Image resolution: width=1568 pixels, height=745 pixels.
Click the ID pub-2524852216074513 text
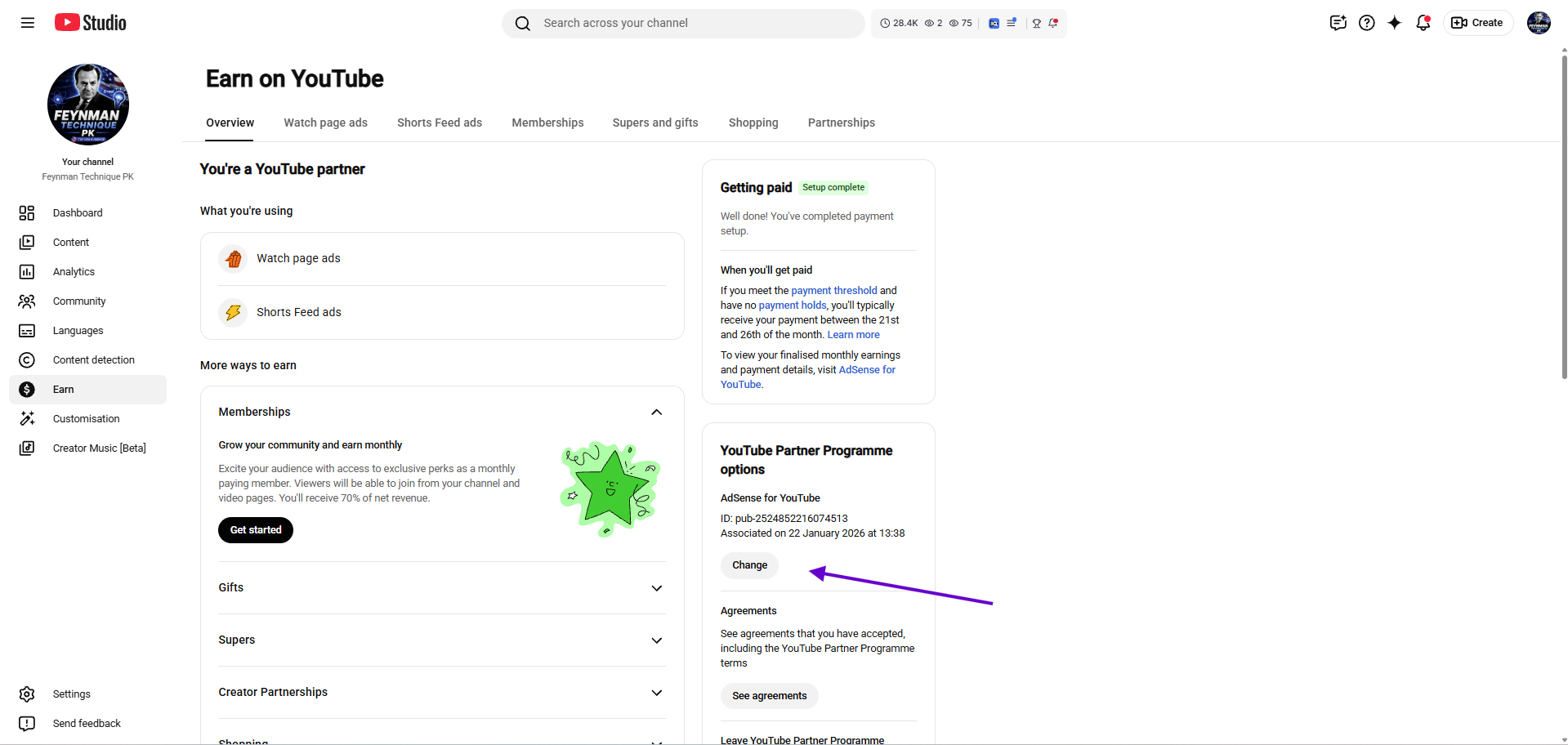[784, 519]
